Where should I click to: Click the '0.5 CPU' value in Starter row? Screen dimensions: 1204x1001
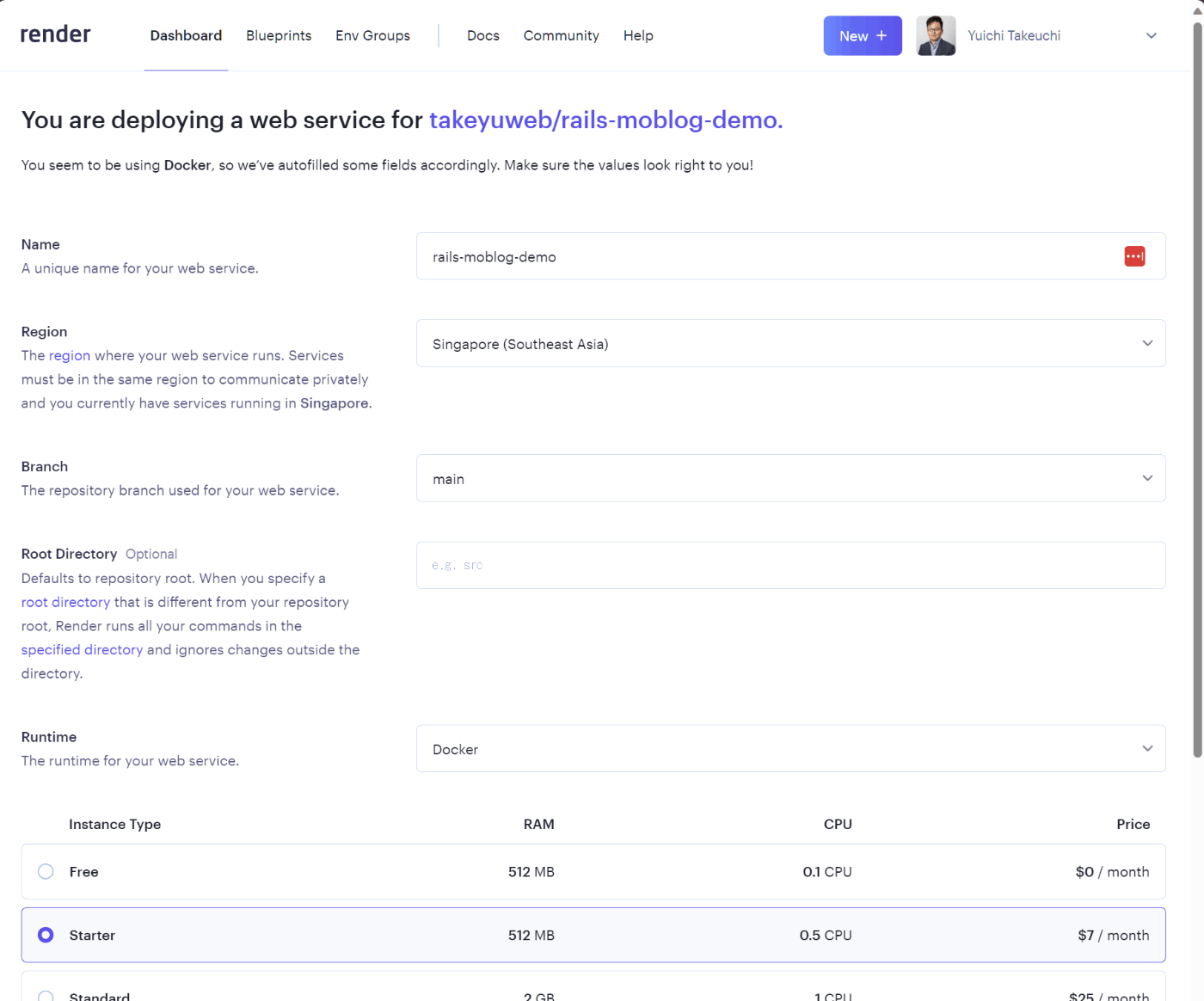coord(826,935)
